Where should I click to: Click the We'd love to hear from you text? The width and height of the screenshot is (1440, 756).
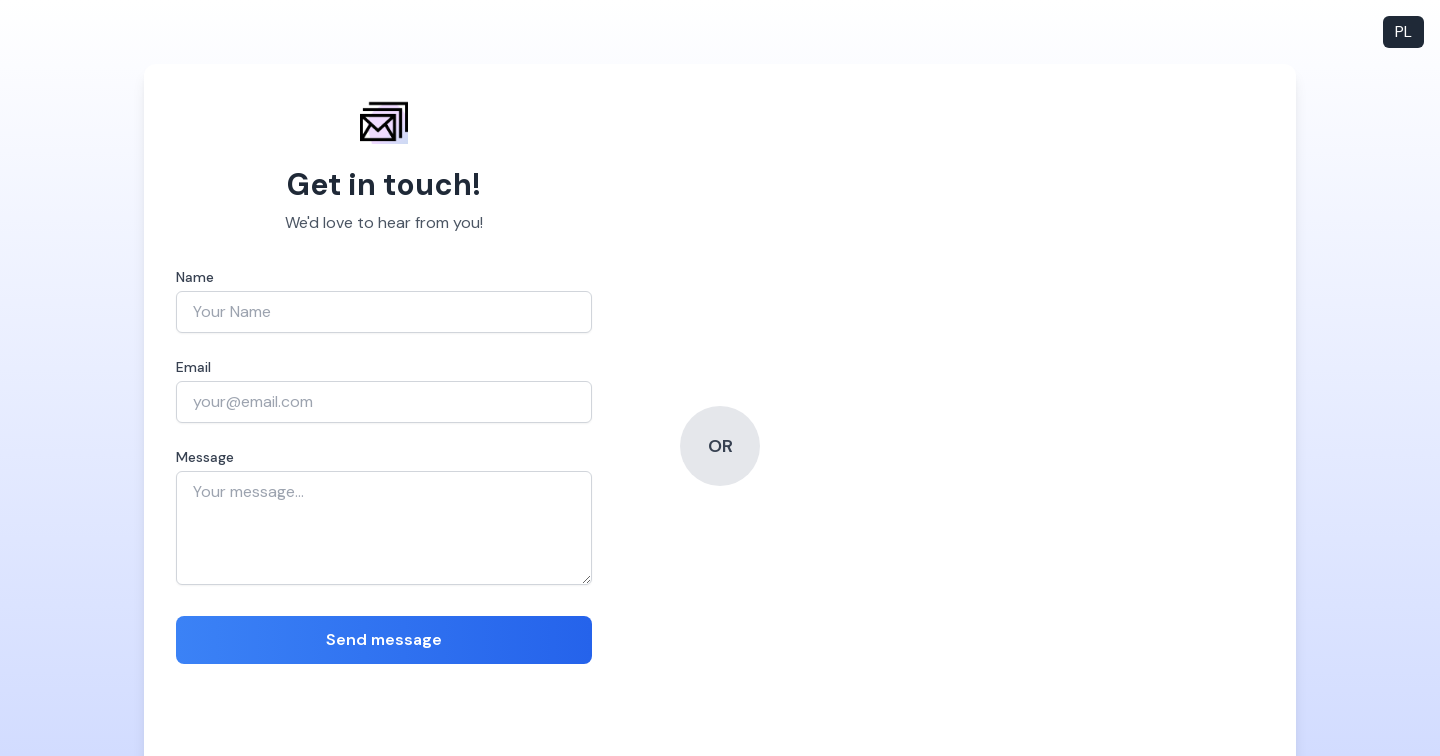pyautogui.click(x=384, y=223)
